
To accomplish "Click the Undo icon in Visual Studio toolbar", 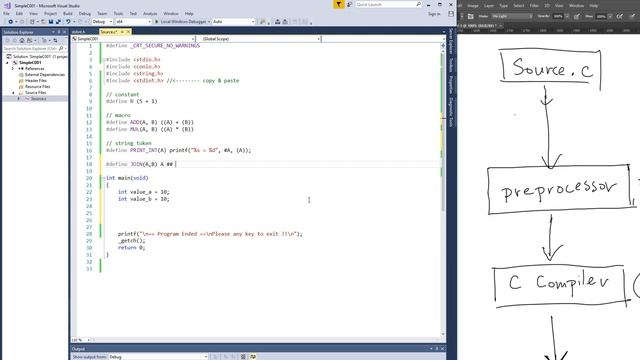I will [68, 22].
